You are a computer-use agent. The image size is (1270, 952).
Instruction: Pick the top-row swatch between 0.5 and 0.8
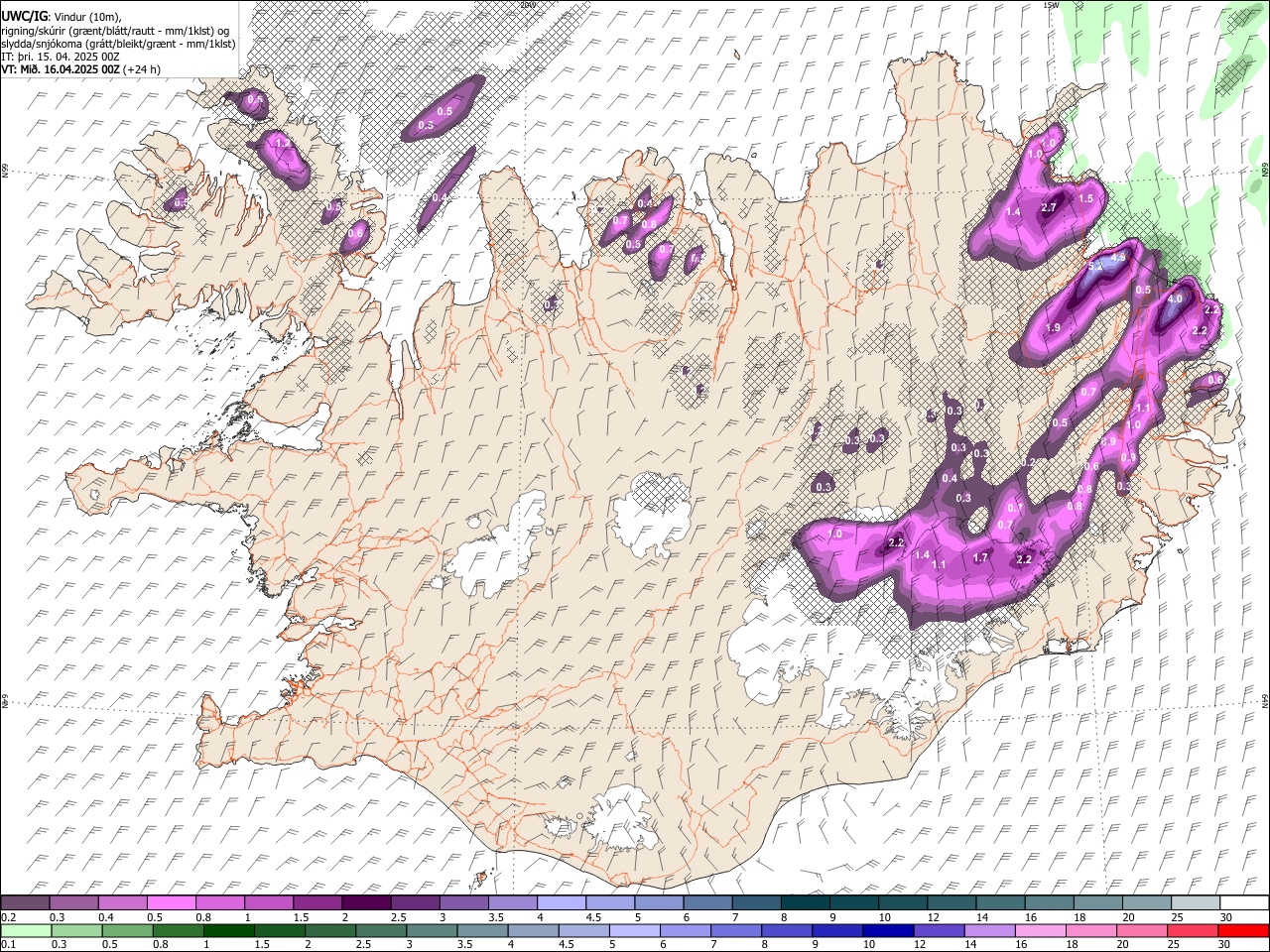pyautogui.click(x=171, y=903)
